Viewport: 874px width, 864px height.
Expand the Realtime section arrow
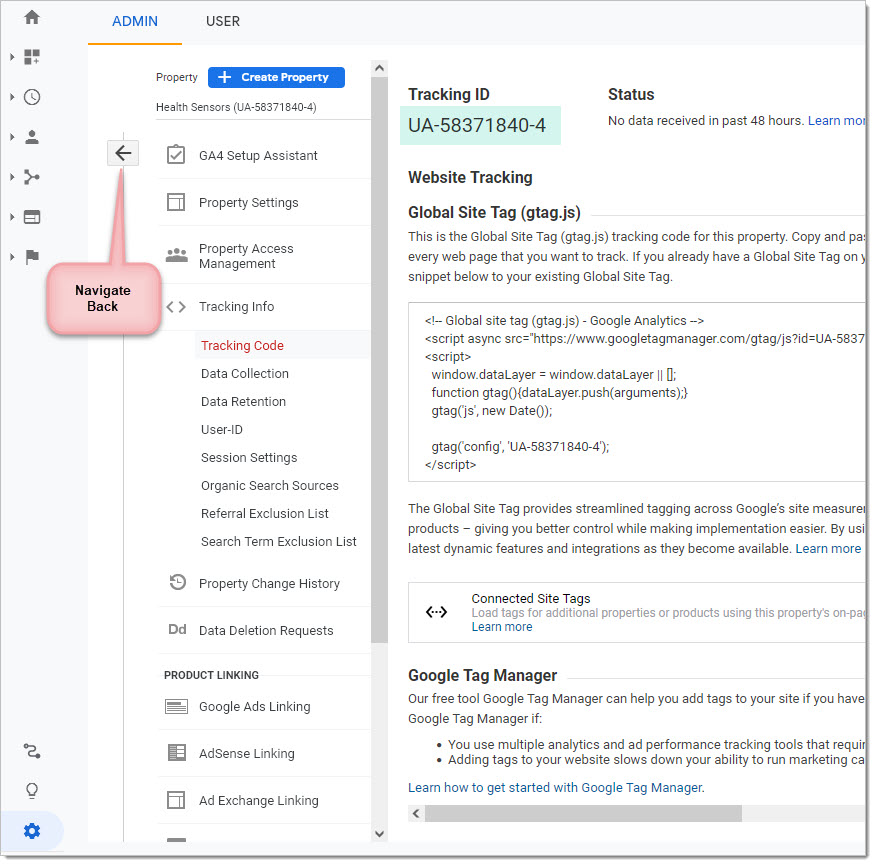click(12, 97)
